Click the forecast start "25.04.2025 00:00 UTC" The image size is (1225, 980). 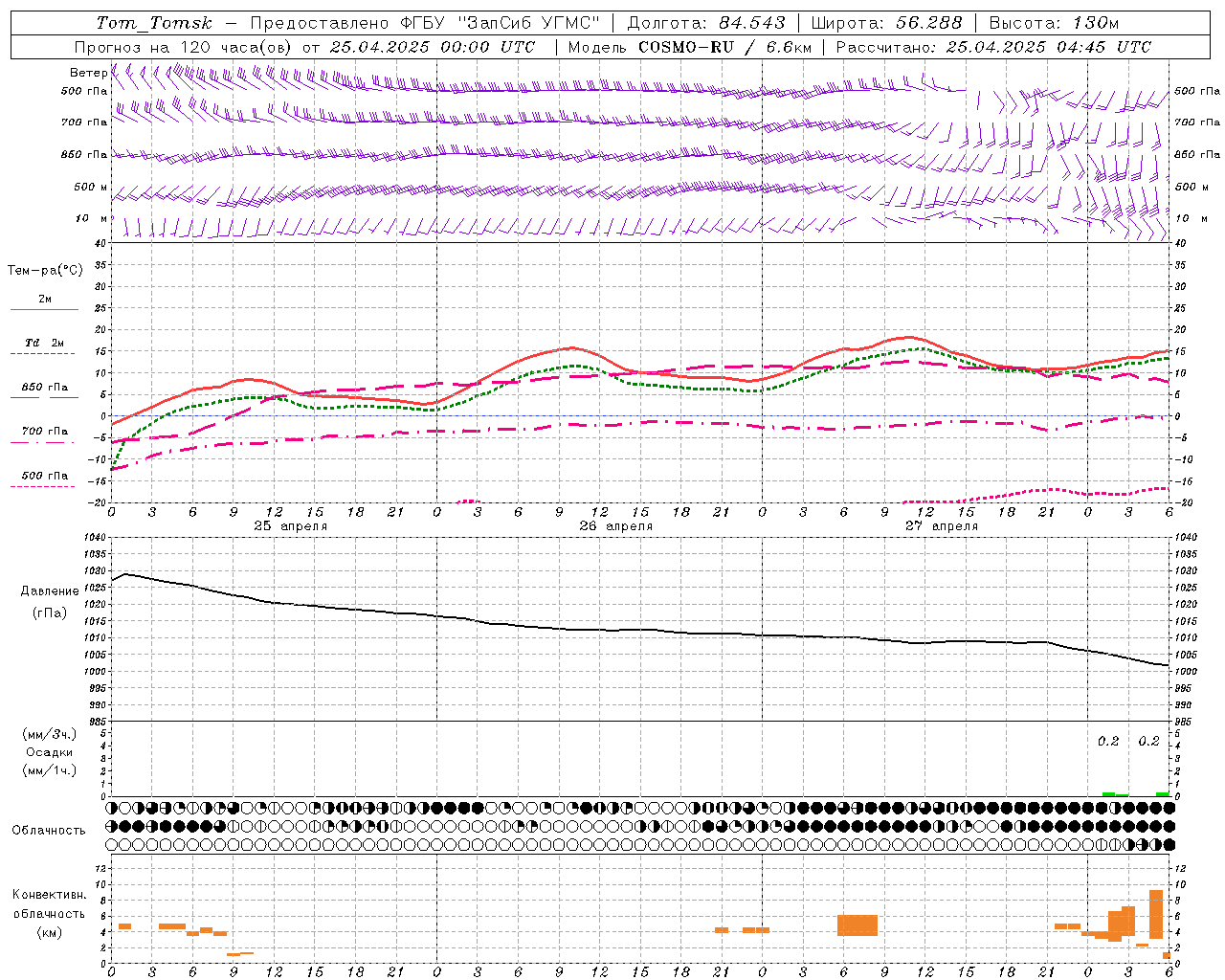coord(433,47)
